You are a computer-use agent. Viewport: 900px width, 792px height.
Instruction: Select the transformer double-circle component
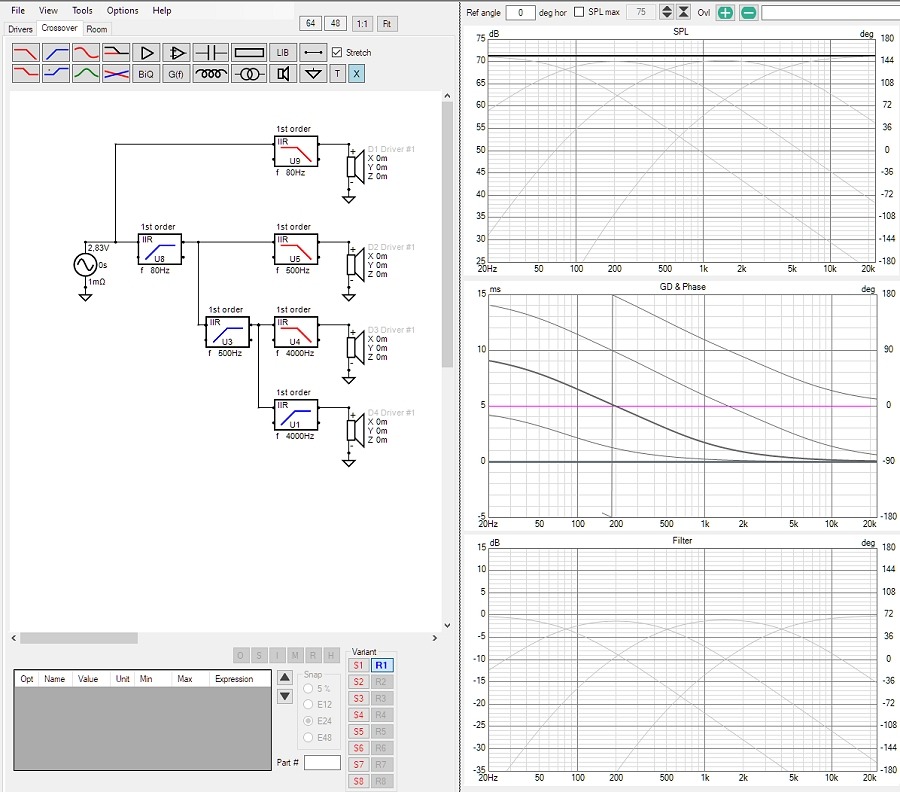(249, 73)
